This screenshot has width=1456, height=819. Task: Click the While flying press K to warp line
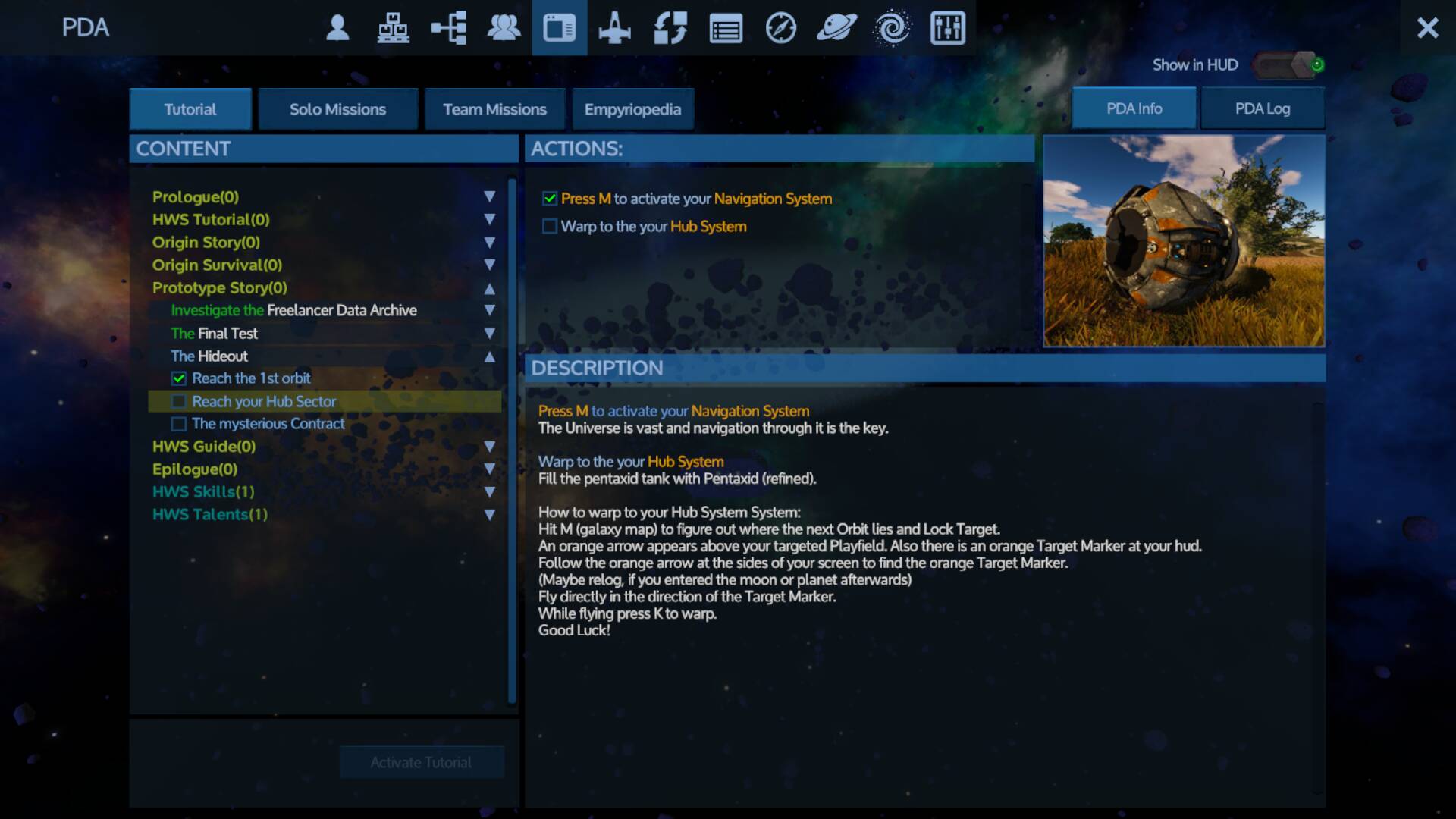627,613
